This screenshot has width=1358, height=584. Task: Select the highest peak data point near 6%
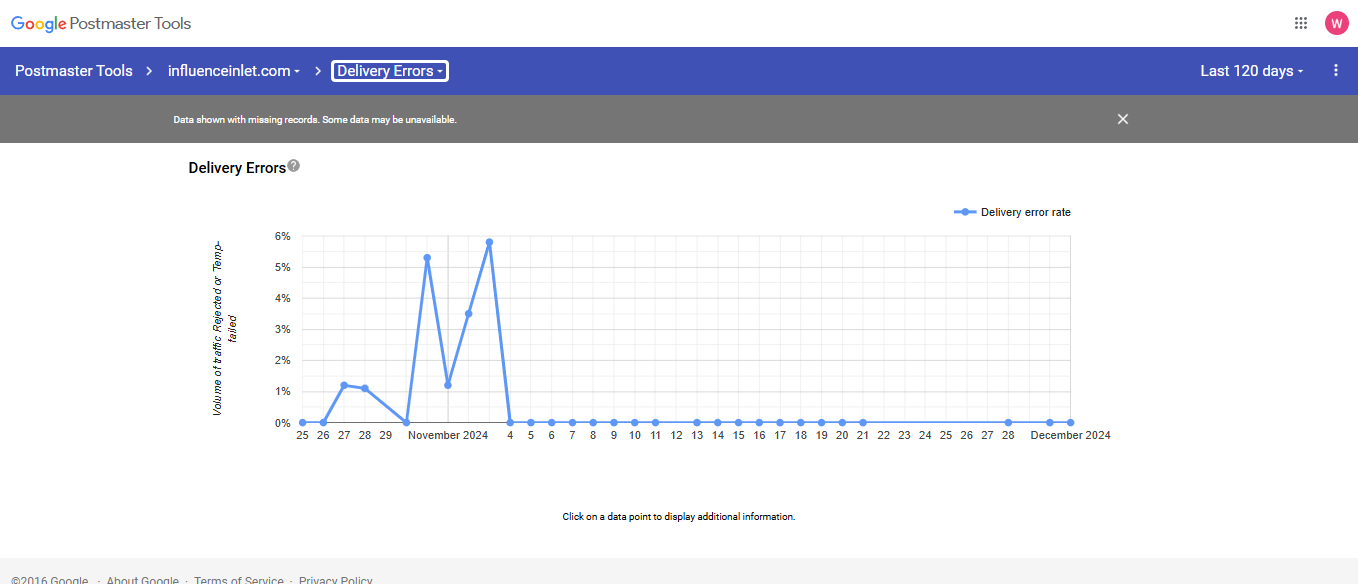coord(489,242)
